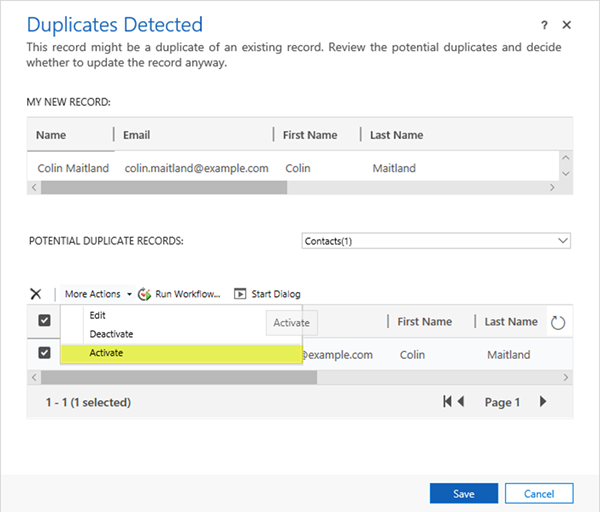Toggle the select-all checkbox in grid header
This screenshot has width=600, height=512.
tap(44, 321)
